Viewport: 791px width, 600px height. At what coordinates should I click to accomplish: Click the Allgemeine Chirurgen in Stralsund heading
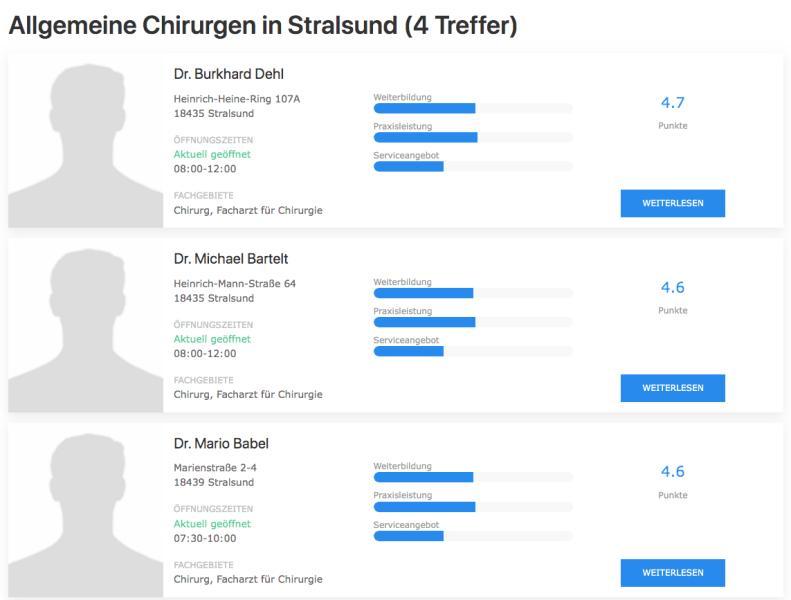pyautogui.click(x=263, y=26)
